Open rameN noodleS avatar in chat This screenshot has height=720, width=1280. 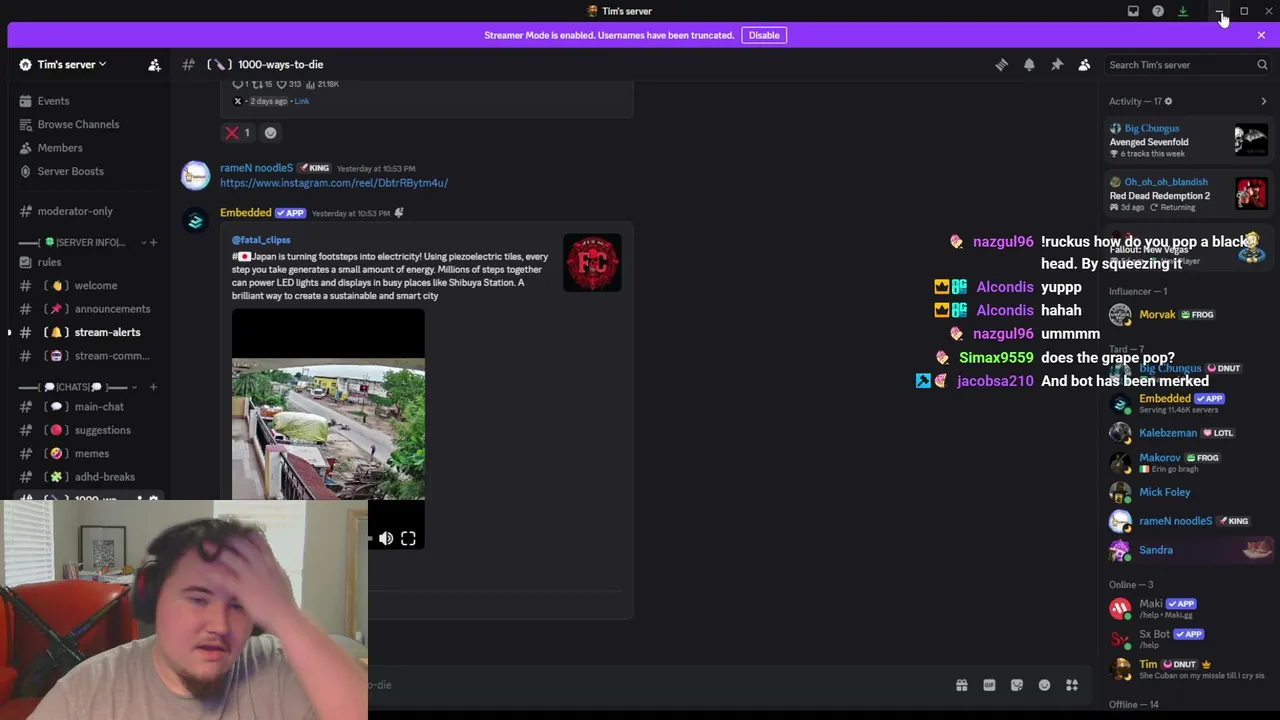click(196, 176)
